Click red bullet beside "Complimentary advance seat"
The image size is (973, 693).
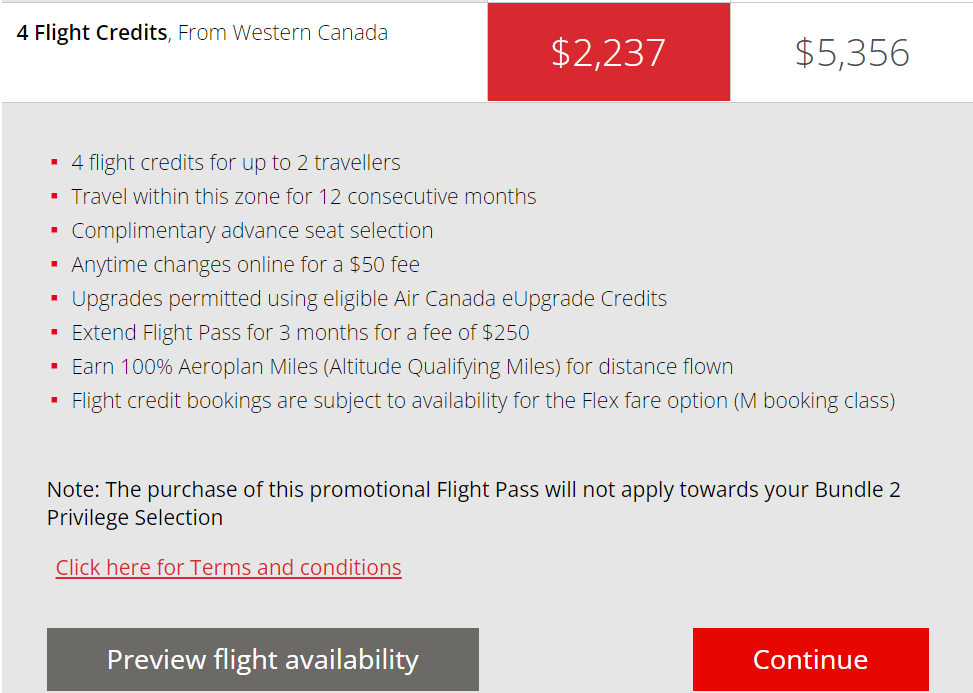pyautogui.click(x=54, y=231)
